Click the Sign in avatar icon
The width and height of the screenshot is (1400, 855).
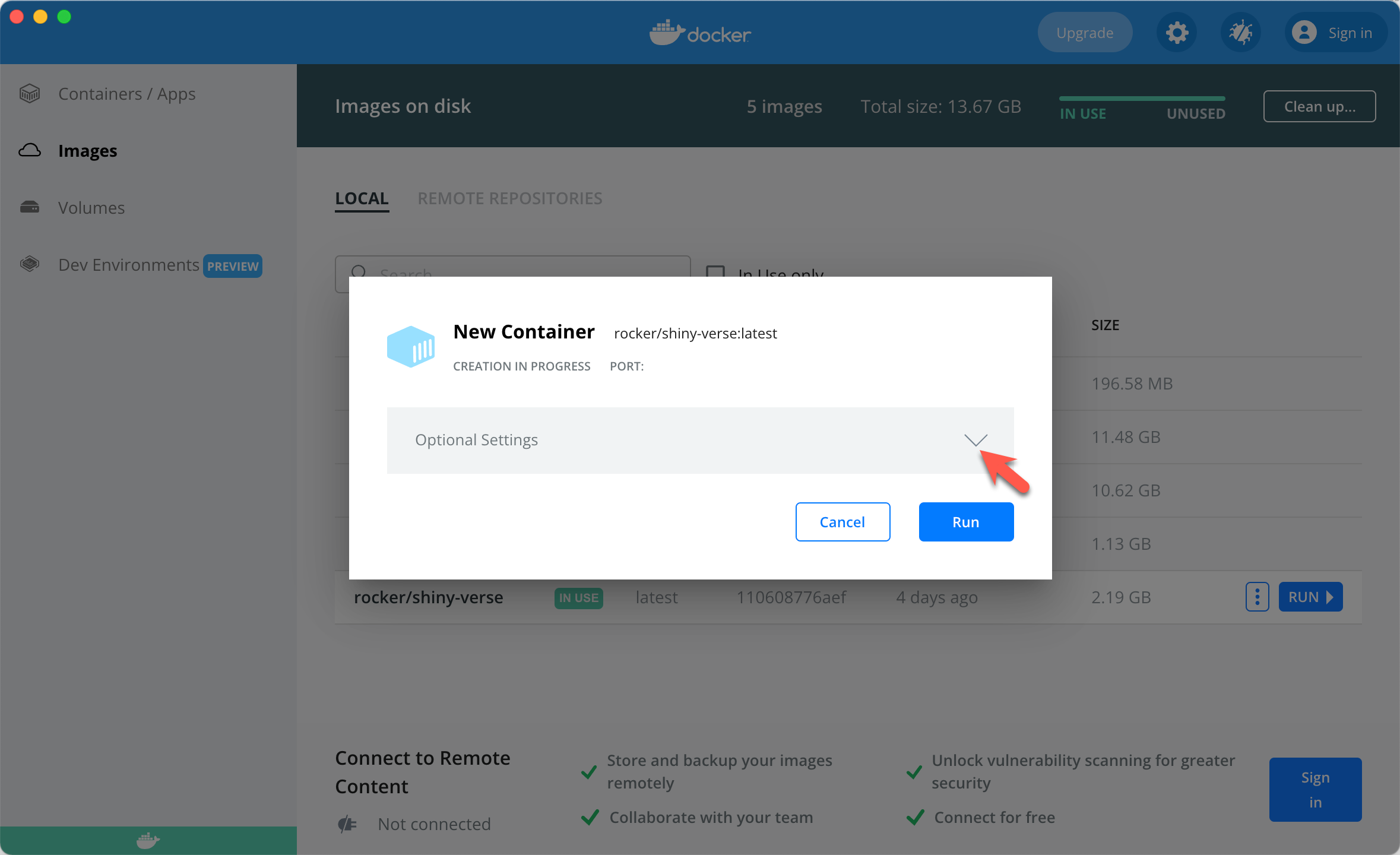pos(1304,33)
